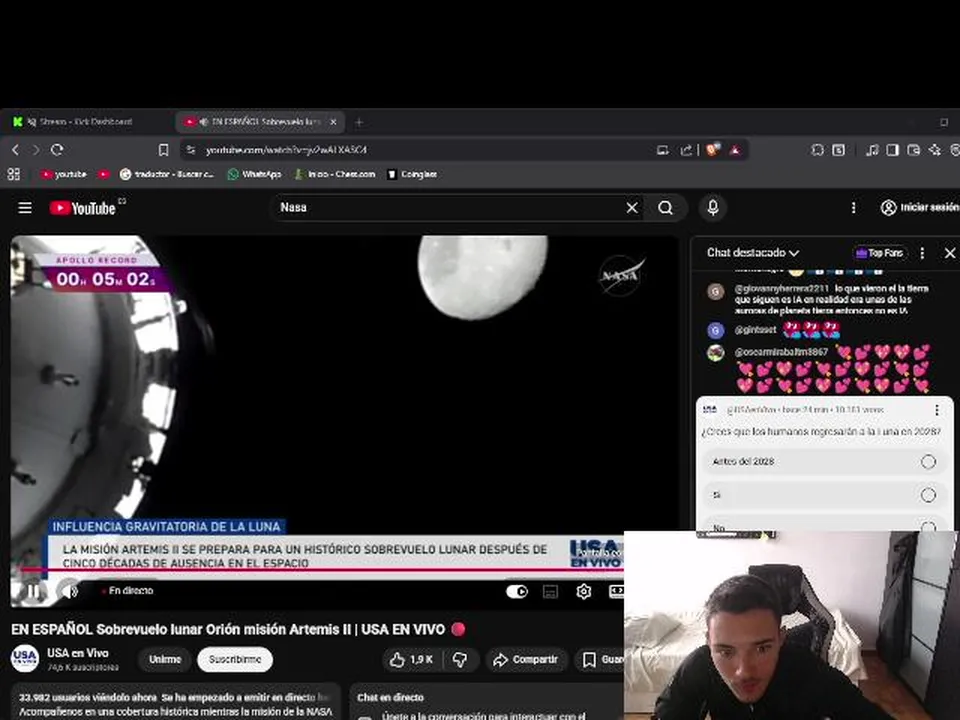This screenshot has width=960, height=720.
Task: Toggle the browser sidebar panel icon
Action: [893, 150]
